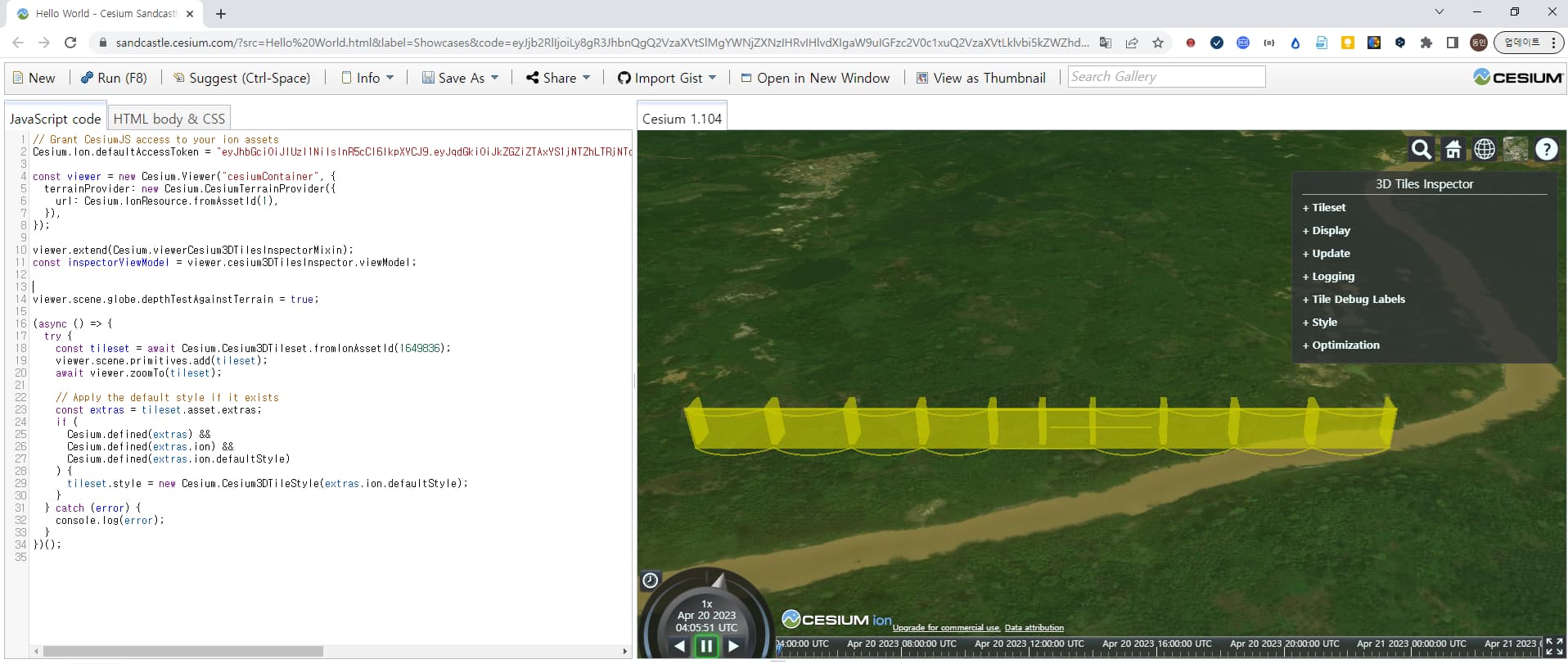Click the New button in toolbar

click(34, 78)
